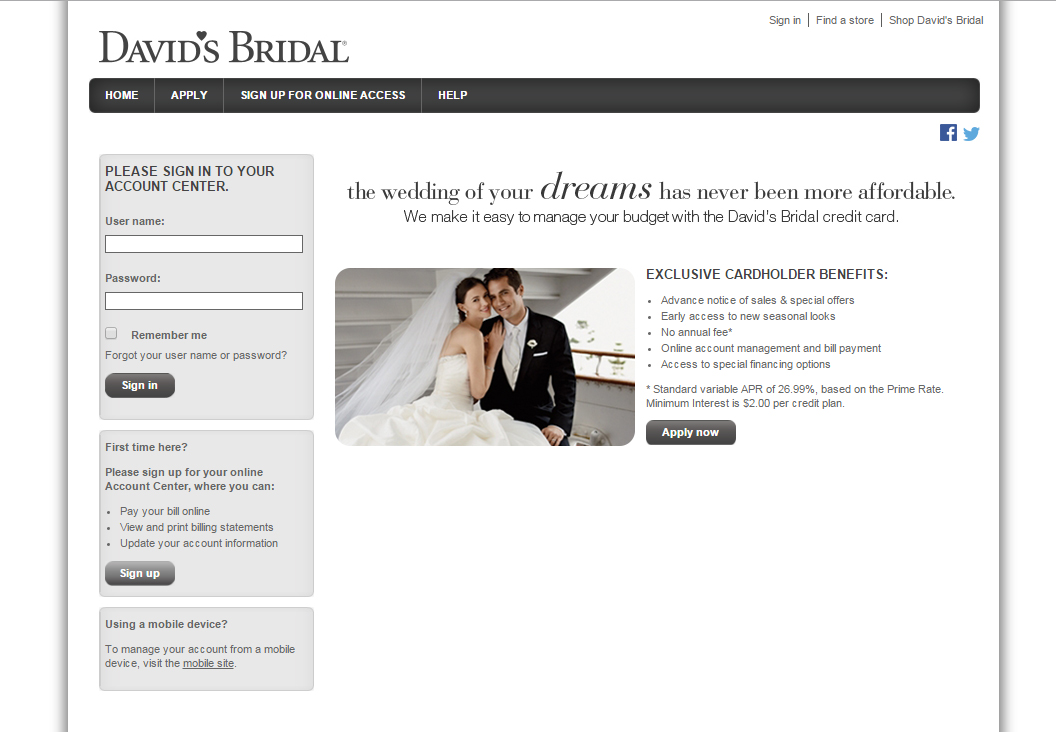Click the Apply now button
This screenshot has width=1056, height=732.
[690, 432]
